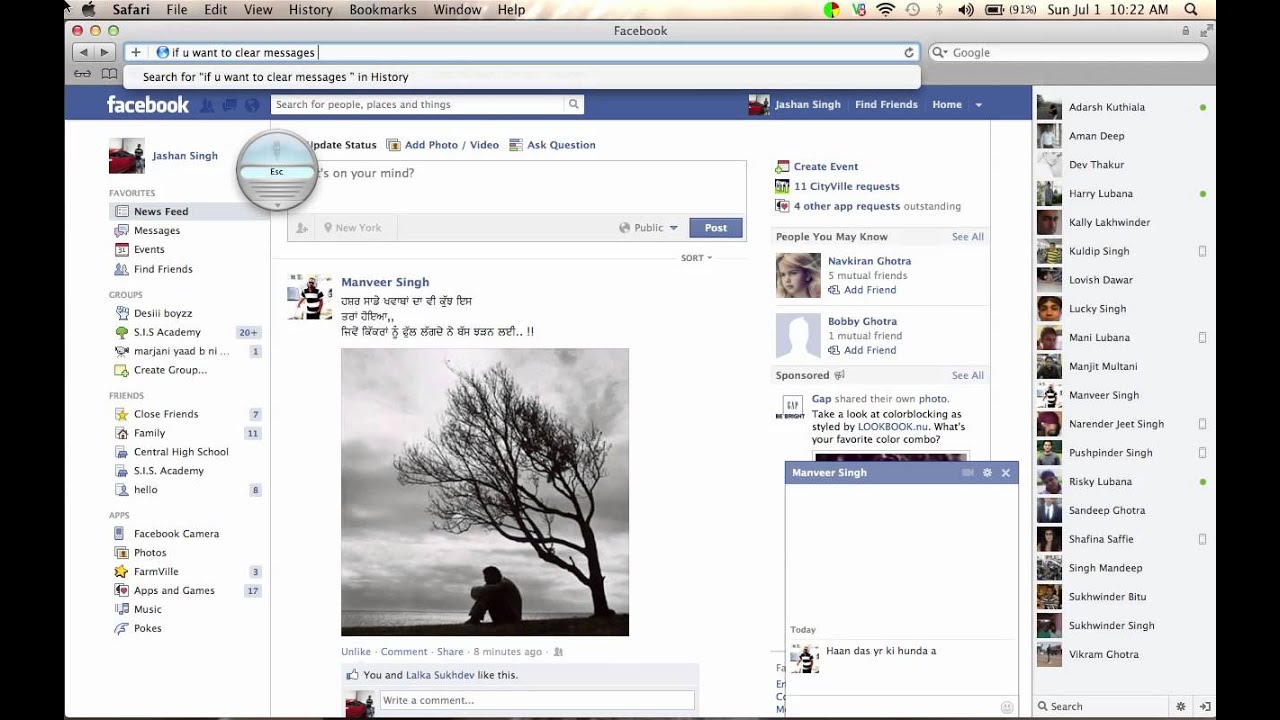Open Events in the left sidebar
1280x720 pixels.
(x=149, y=250)
